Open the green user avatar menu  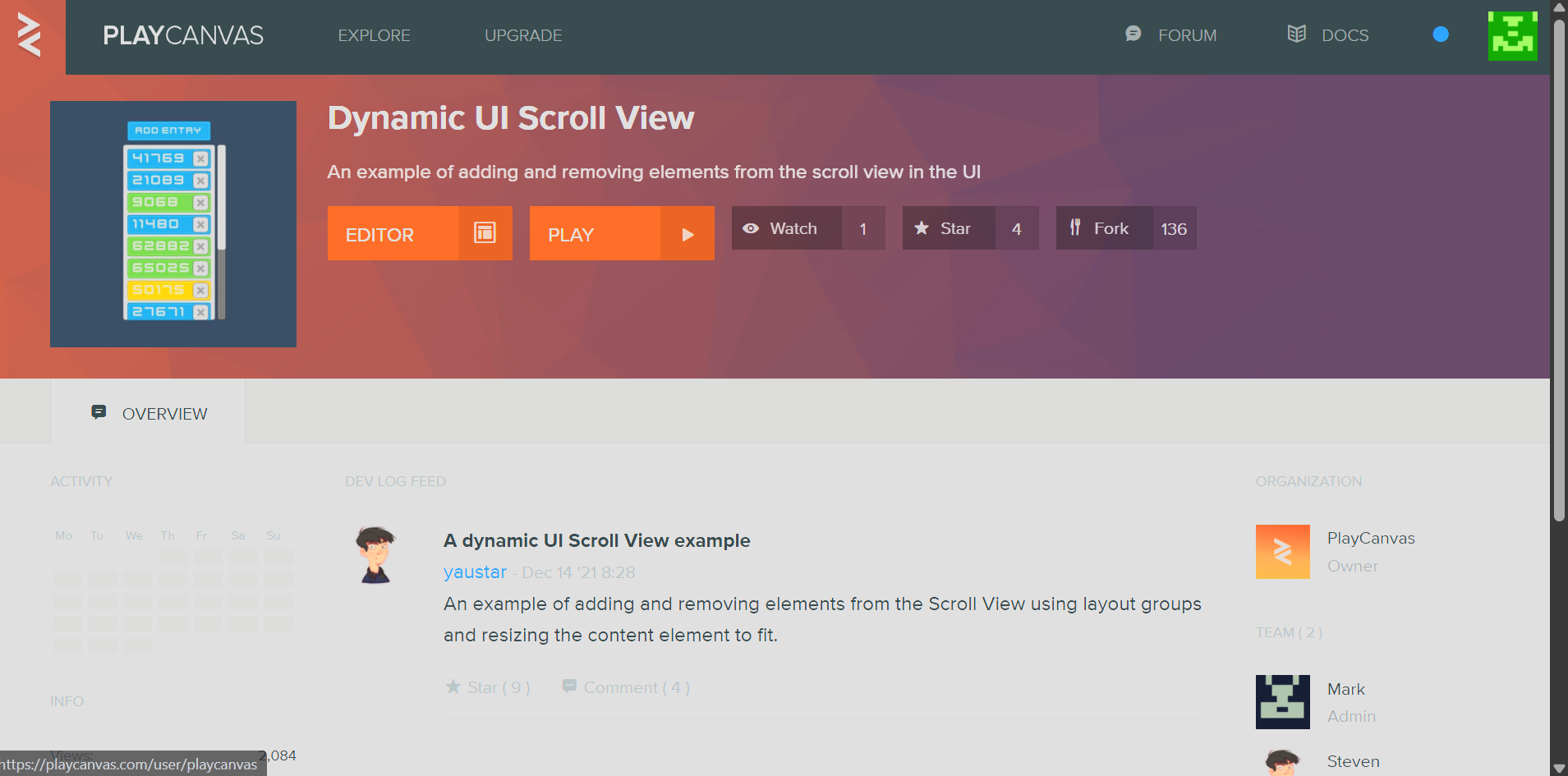pyautogui.click(x=1511, y=35)
